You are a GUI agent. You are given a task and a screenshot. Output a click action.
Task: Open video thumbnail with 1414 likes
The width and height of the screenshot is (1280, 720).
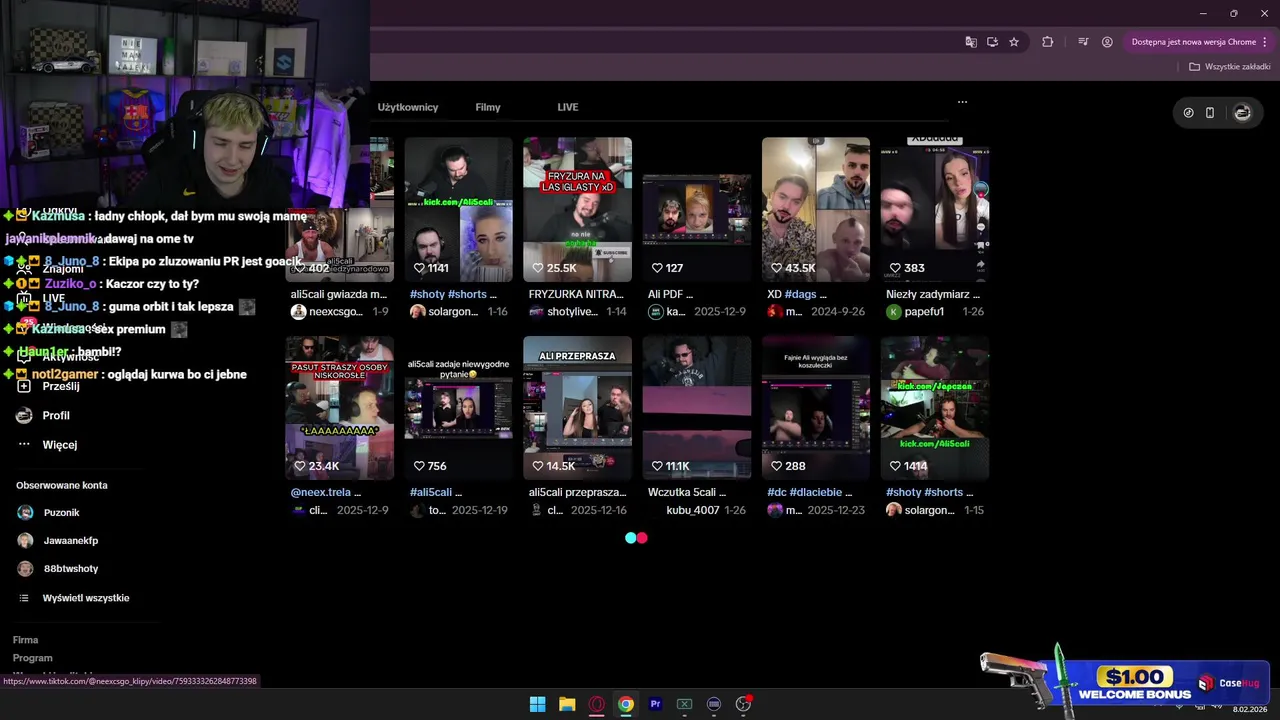click(934, 408)
